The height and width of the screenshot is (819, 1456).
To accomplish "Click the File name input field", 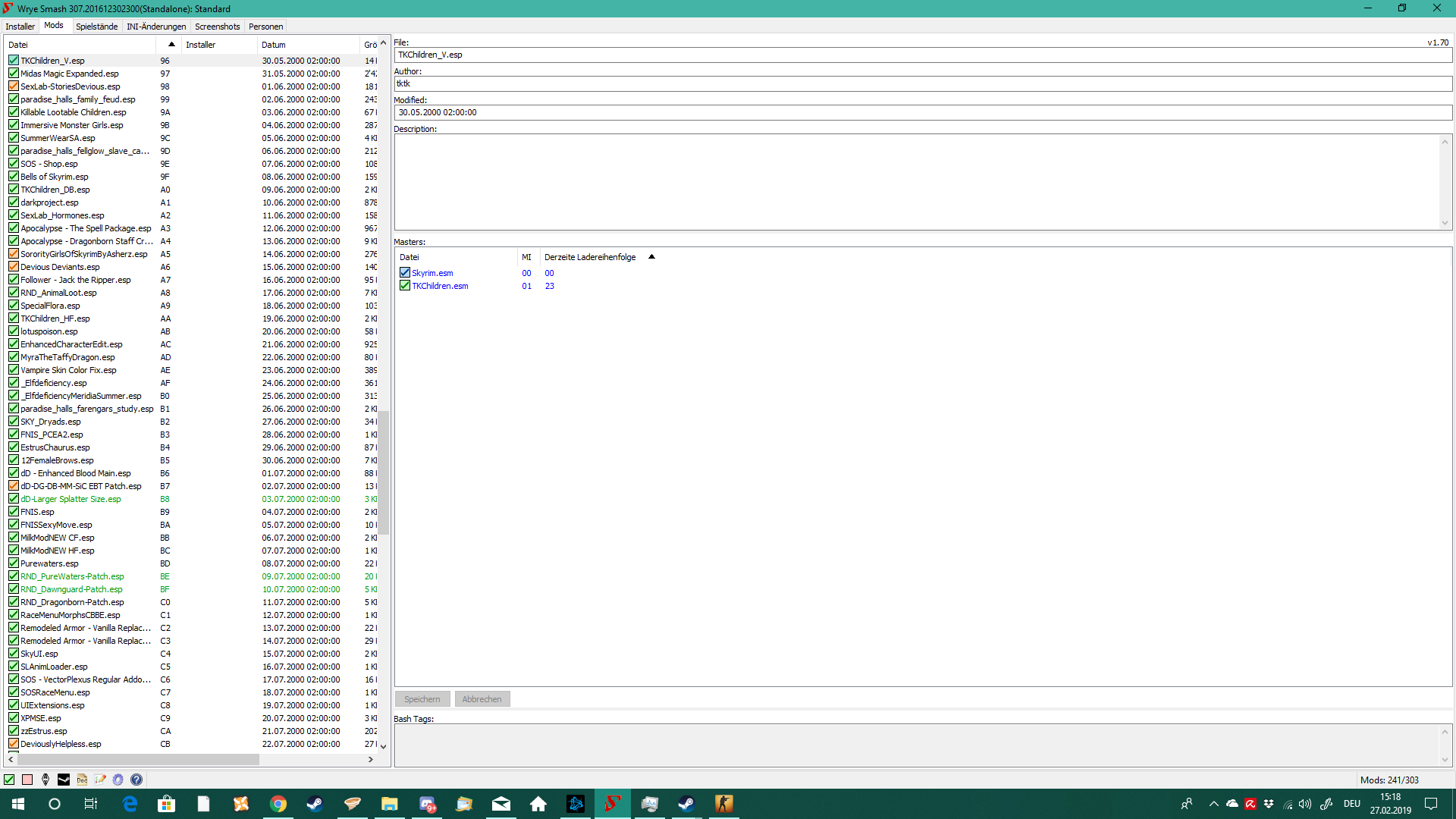I will pyautogui.click(x=923, y=55).
